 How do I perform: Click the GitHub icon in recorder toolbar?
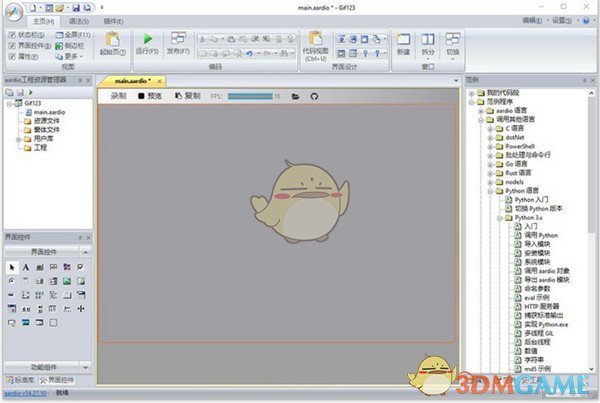click(x=314, y=96)
